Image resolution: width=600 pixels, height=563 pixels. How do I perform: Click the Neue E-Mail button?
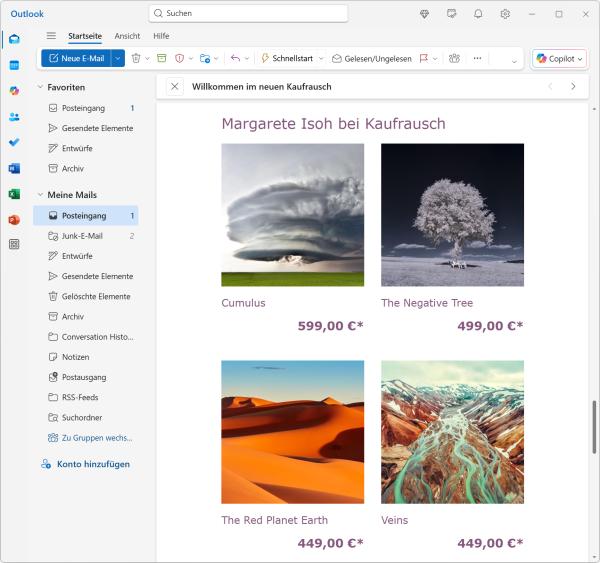(x=77, y=58)
